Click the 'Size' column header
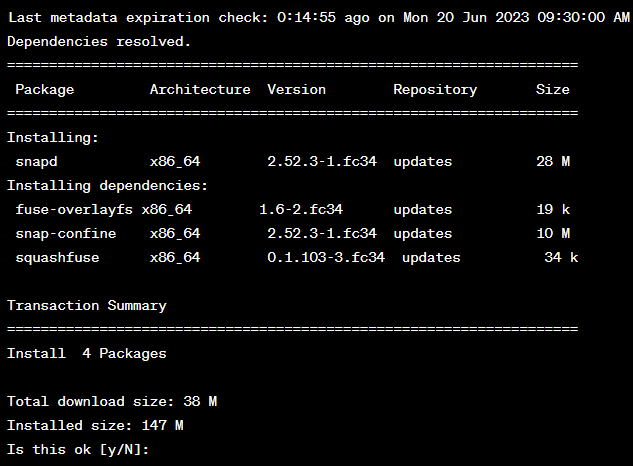 pos(553,90)
